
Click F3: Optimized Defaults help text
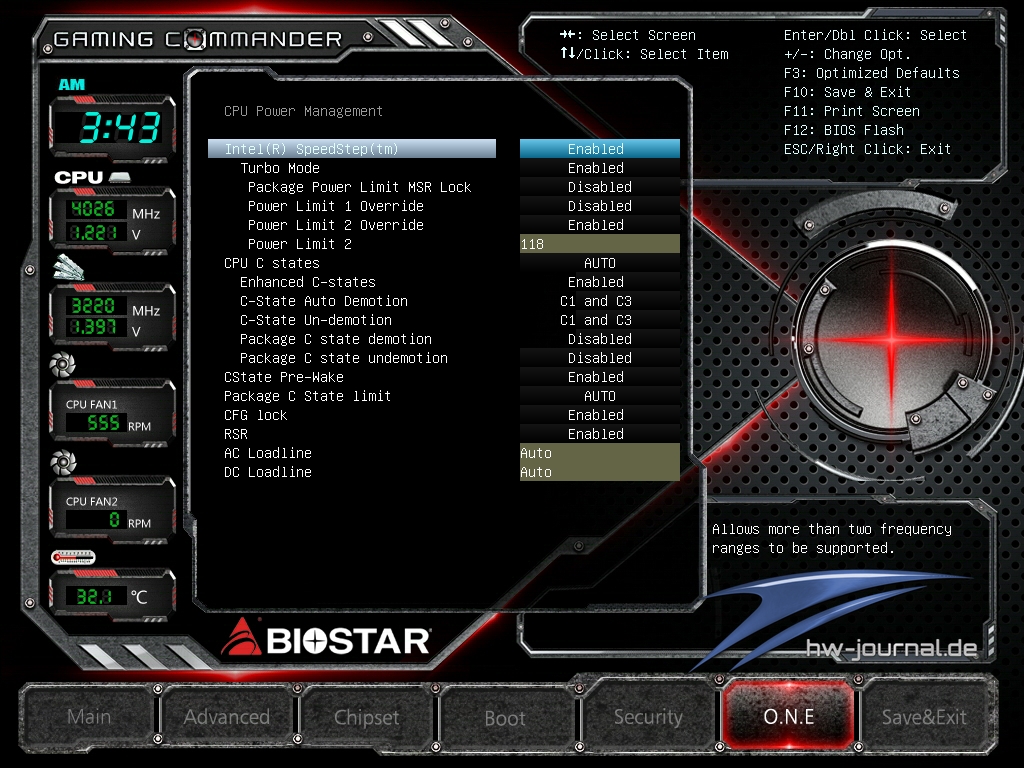(x=871, y=73)
